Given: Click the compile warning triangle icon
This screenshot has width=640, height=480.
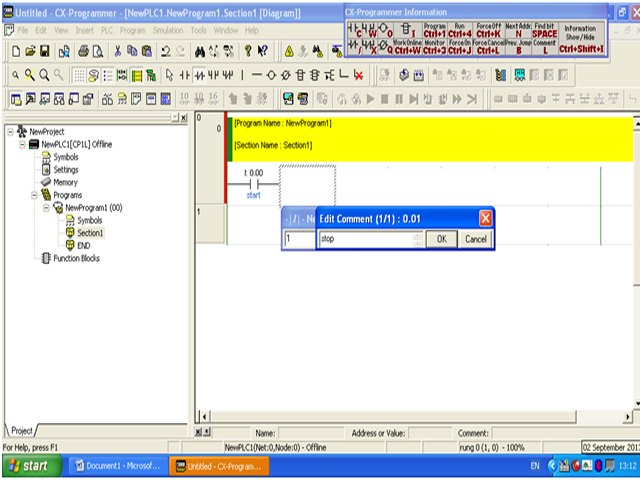Looking at the screenshot, I should click(289, 51).
